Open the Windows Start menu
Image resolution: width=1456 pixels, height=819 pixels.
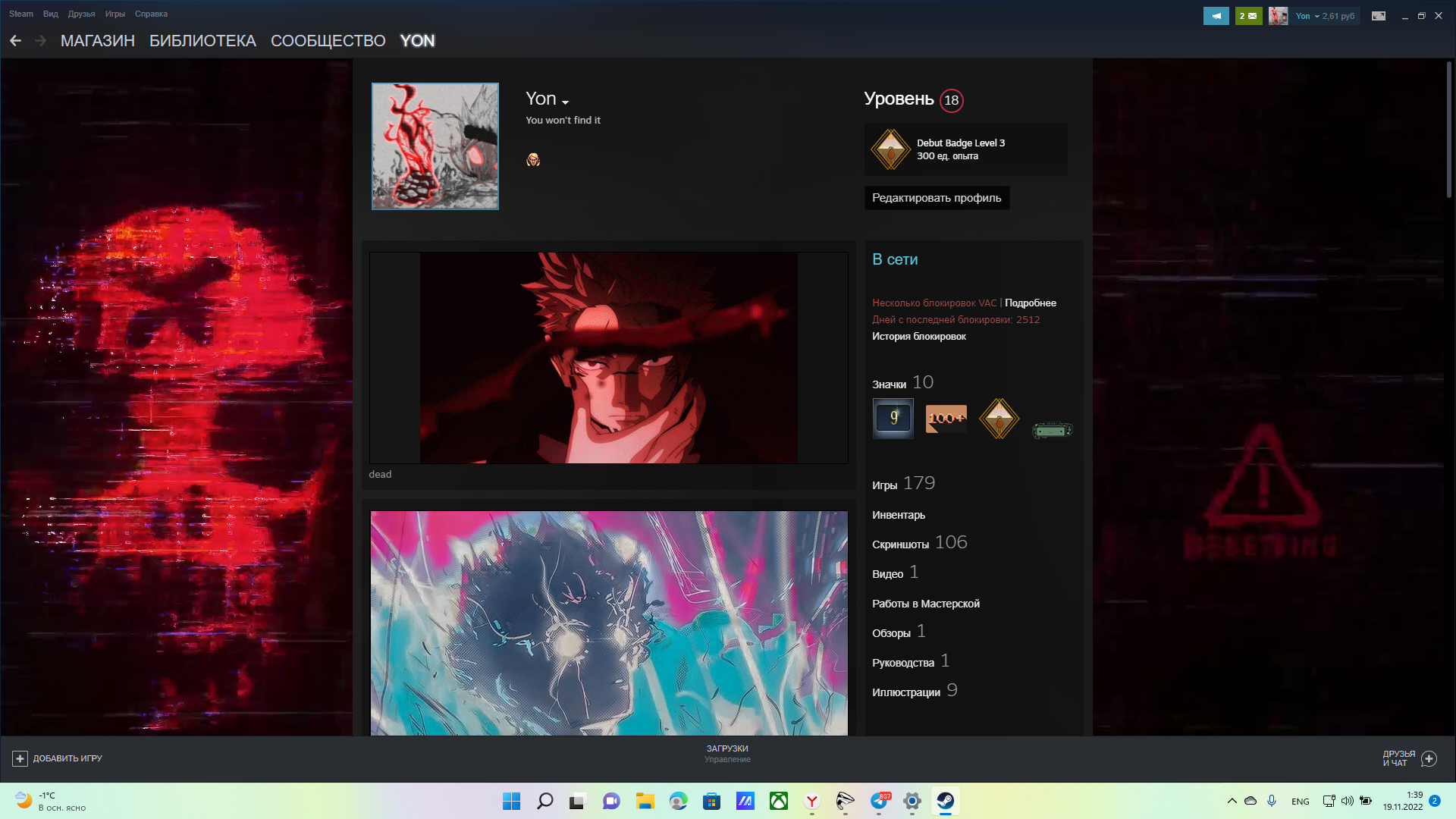click(512, 801)
